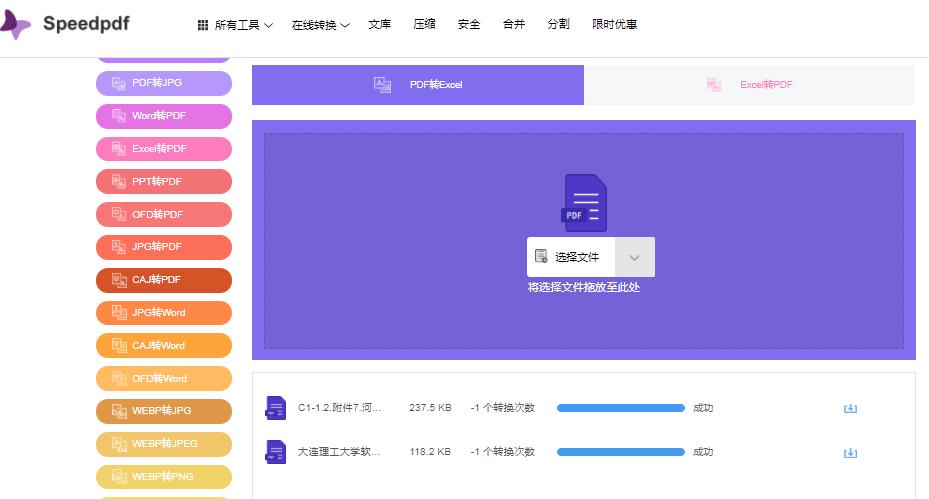Click the OFD转PDF conversion icon
This screenshot has width=929, height=499.
[x=119, y=215]
